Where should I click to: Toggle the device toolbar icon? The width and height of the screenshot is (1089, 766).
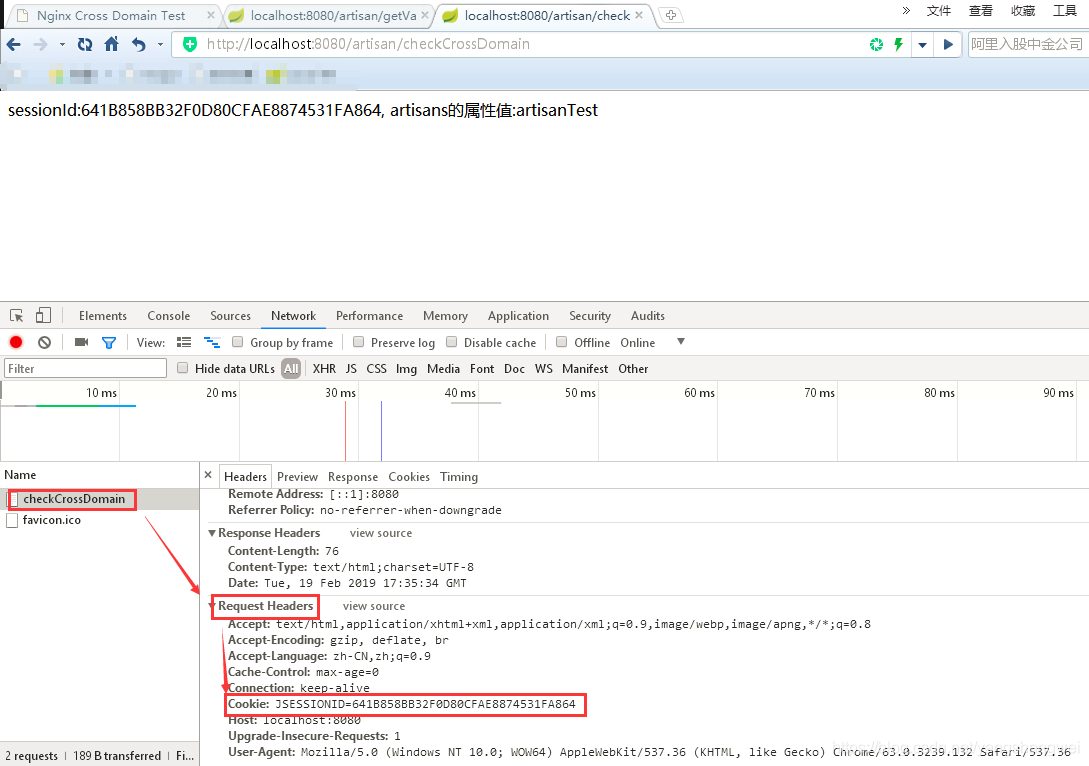pyautogui.click(x=43, y=316)
